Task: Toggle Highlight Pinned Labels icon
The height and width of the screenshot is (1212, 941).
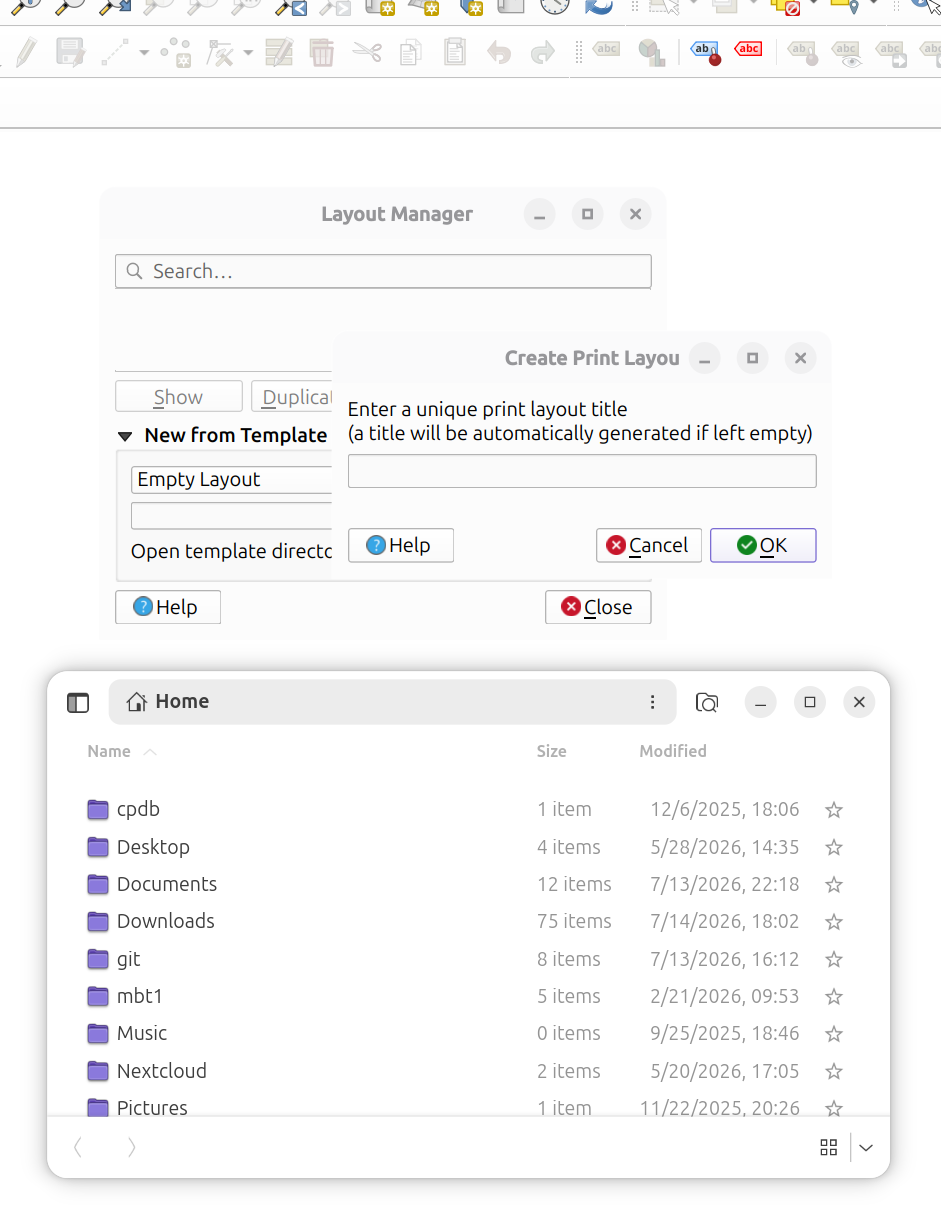Action: click(x=707, y=51)
